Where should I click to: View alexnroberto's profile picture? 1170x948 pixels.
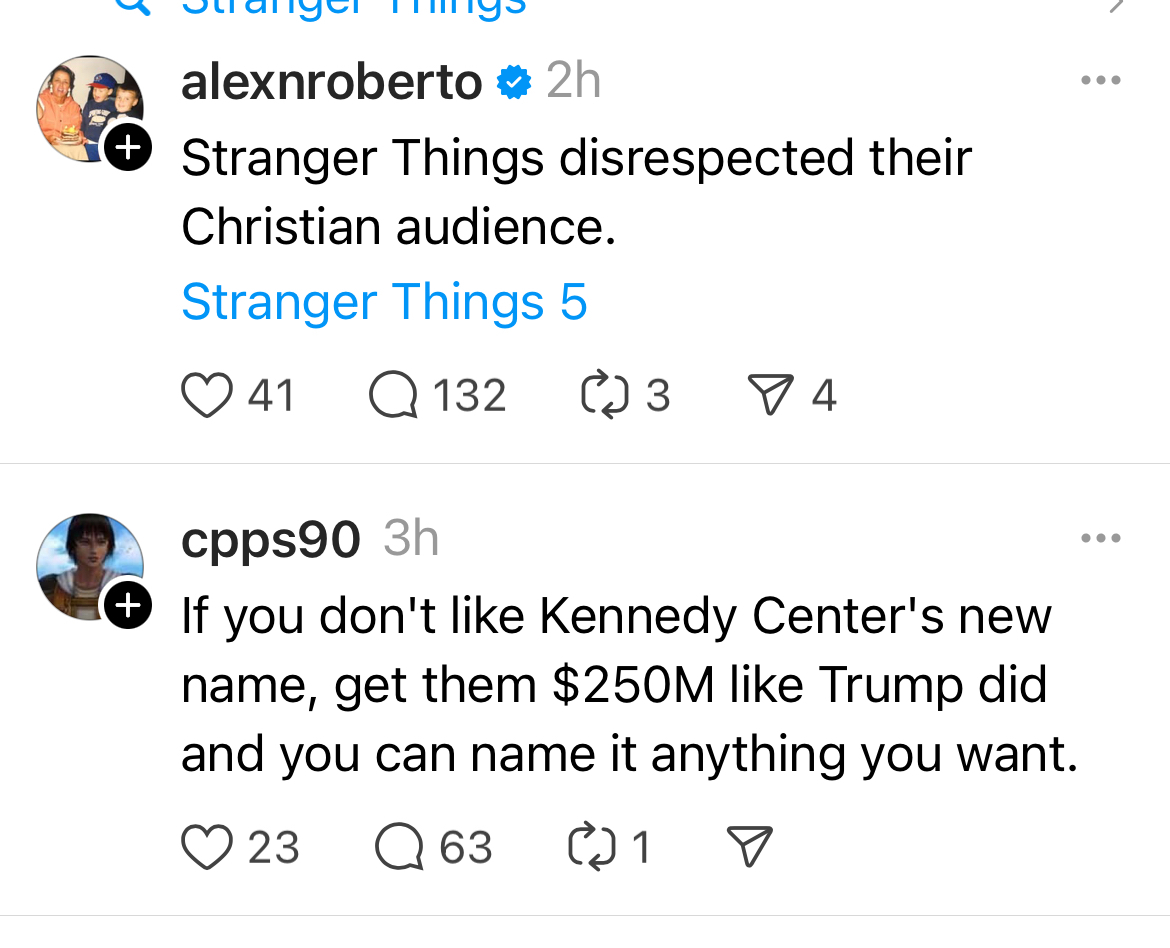pos(86,105)
